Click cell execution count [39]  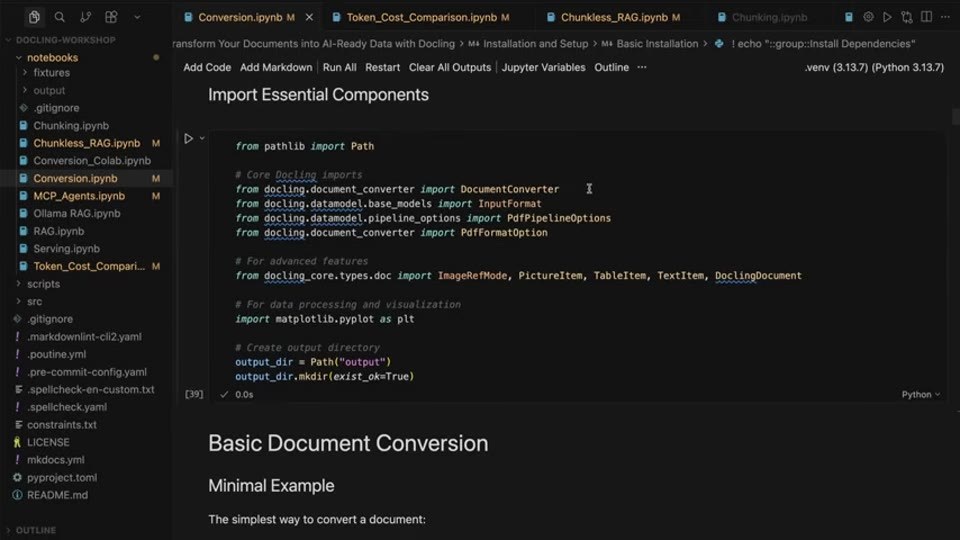coord(194,394)
